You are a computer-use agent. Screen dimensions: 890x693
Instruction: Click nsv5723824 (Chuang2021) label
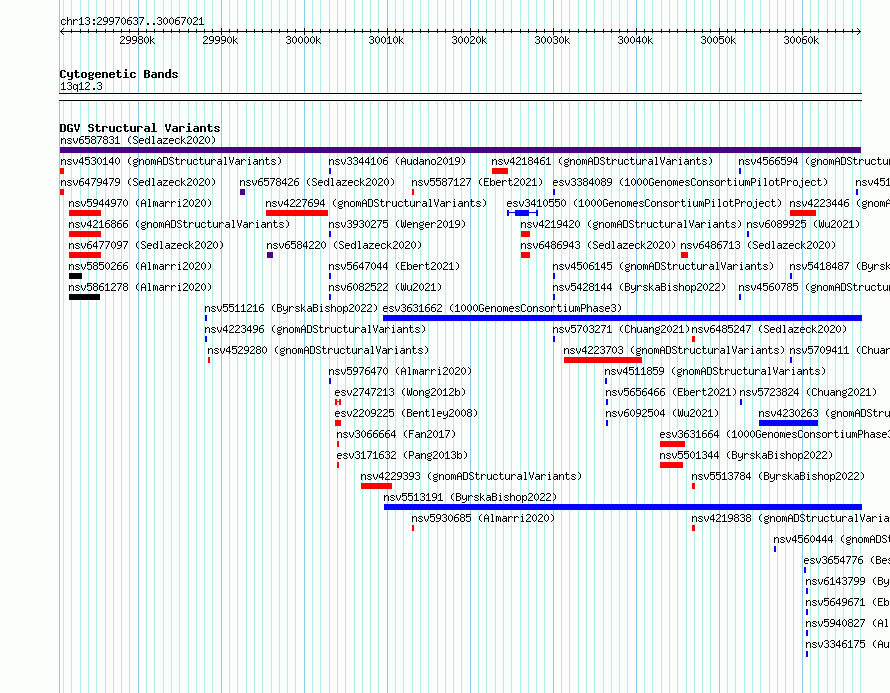(808, 392)
